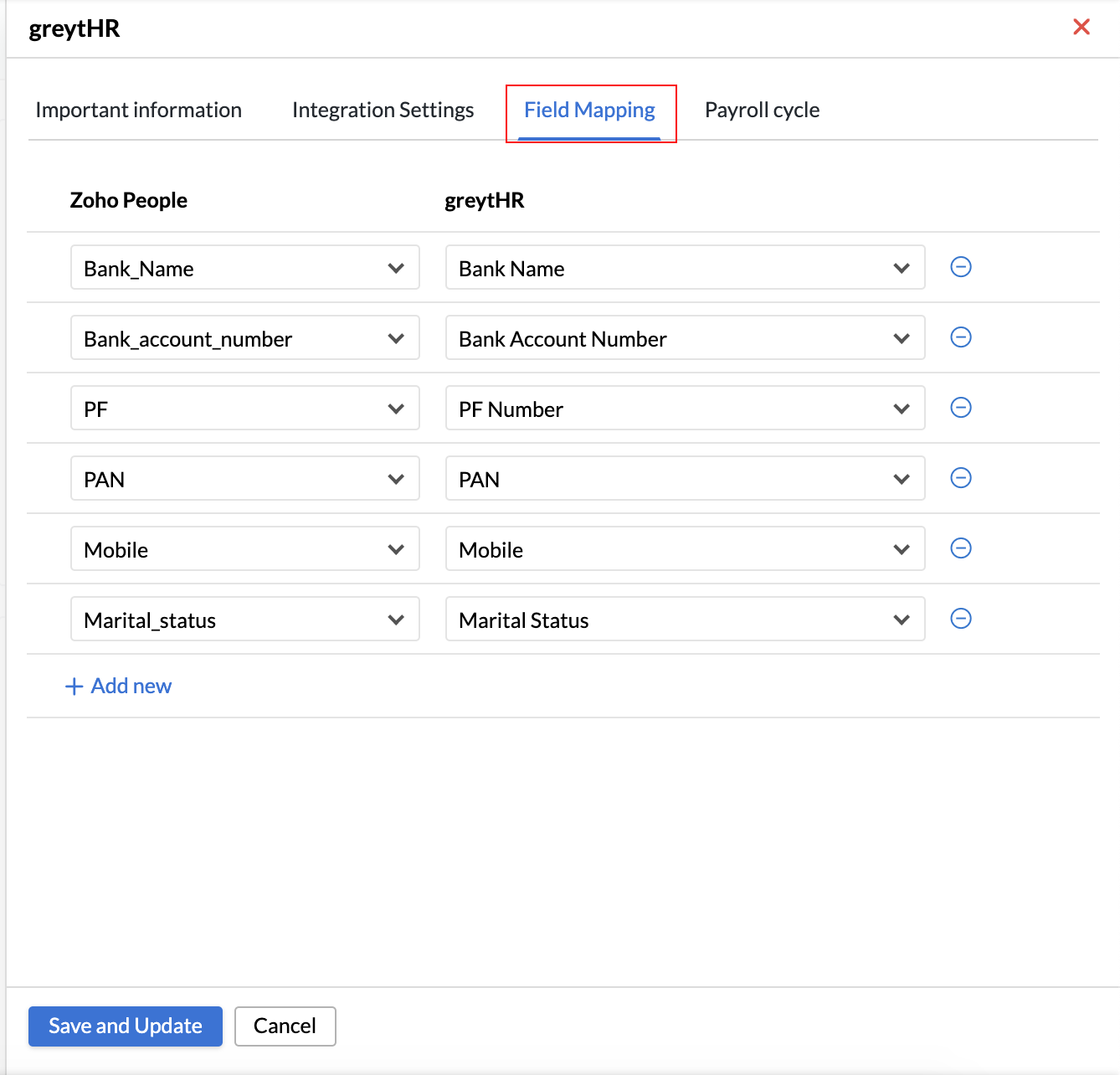Open the Bank_account_number Zoho People dropdown
Screen dimensions: 1120x1075
point(245,338)
